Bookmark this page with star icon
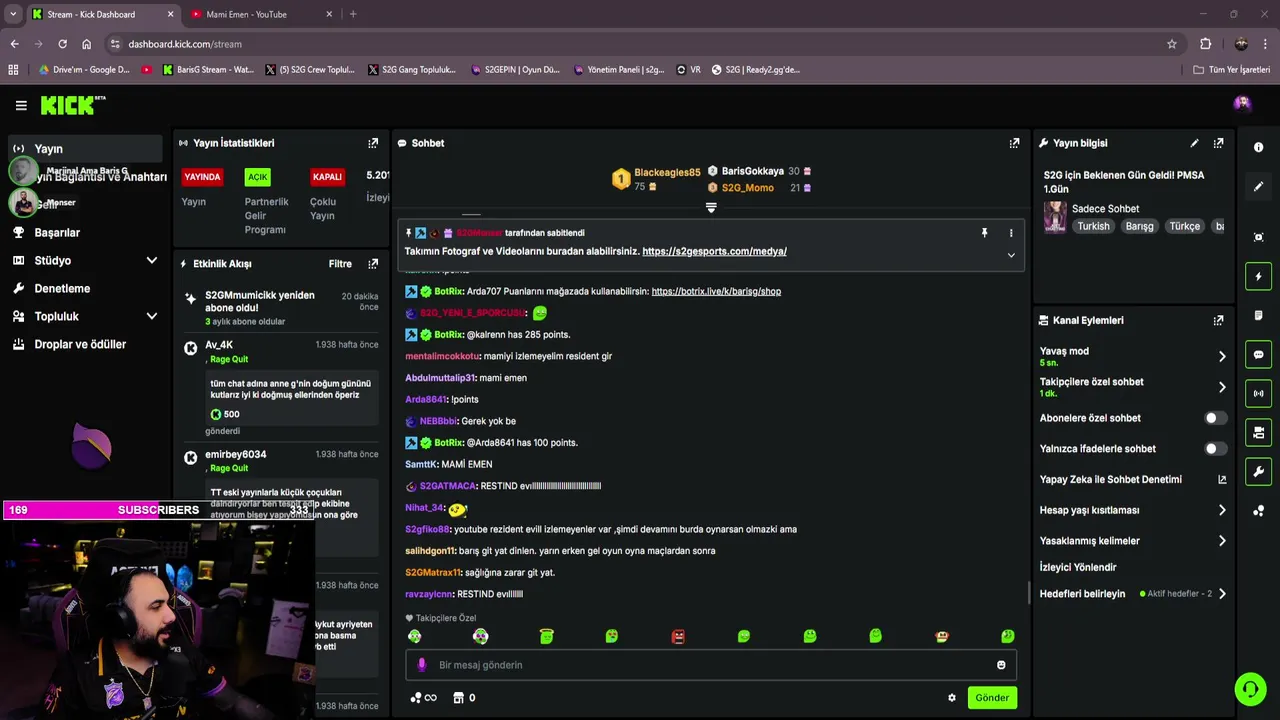The image size is (1280, 720). point(1172,44)
